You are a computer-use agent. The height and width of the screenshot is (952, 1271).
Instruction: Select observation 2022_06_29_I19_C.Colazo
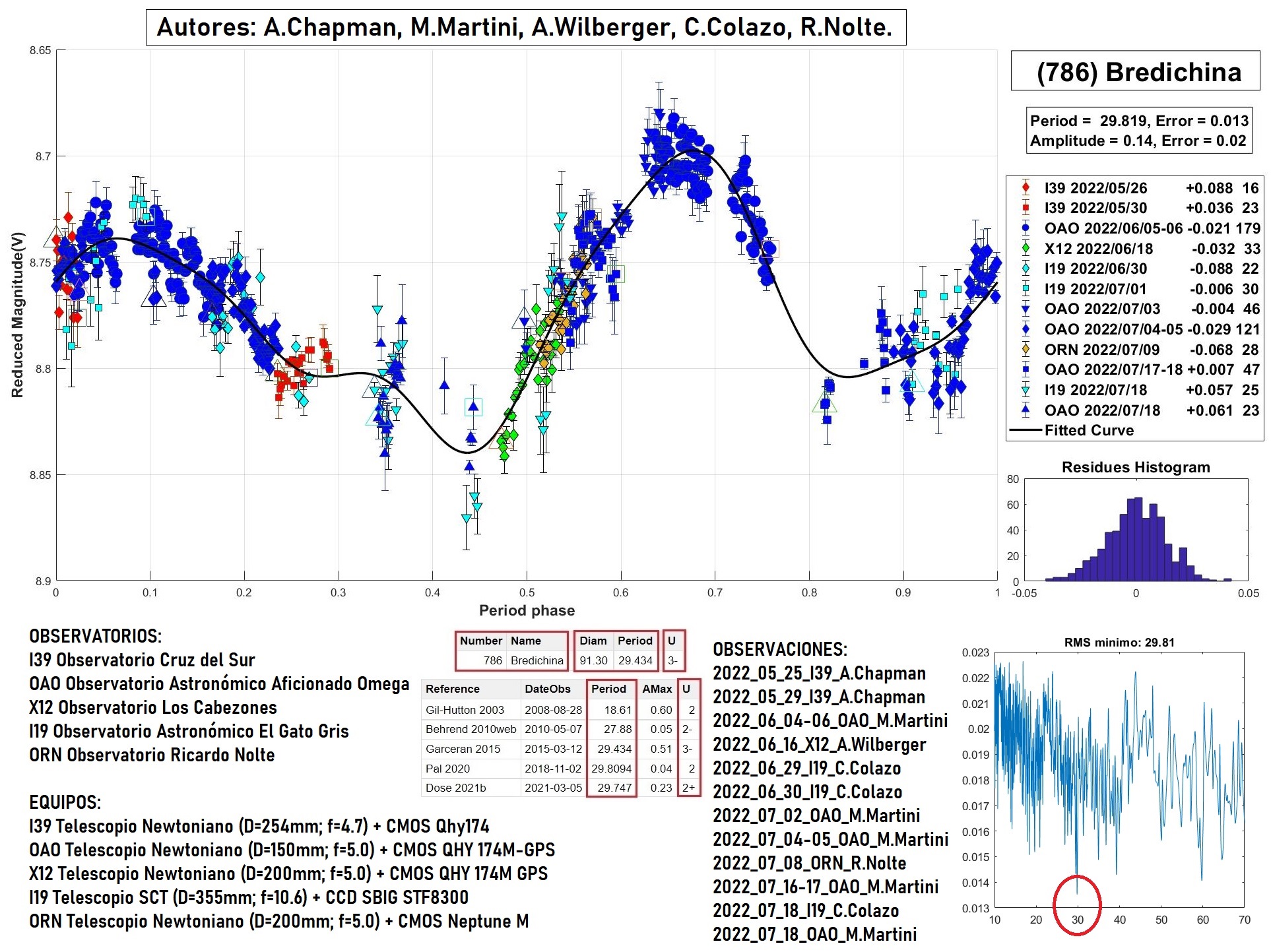pyautogui.click(x=807, y=768)
